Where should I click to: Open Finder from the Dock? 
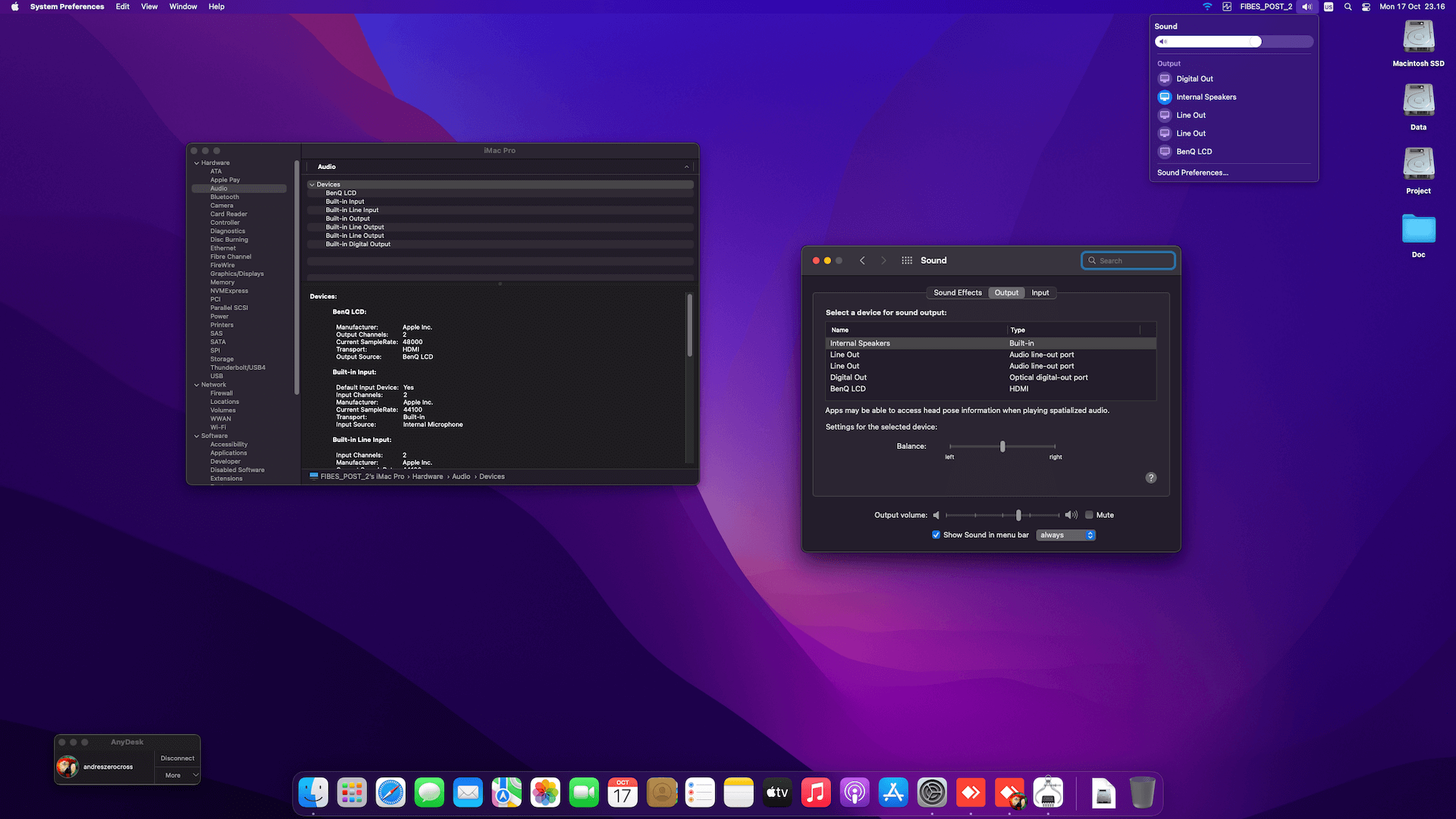(x=313, y=793)
